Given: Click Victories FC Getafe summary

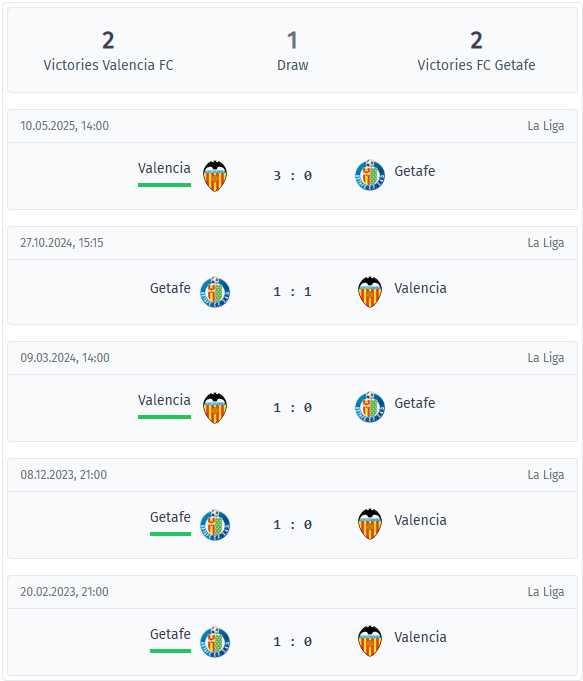Looking at the screenshot, I should click(476, 51).
